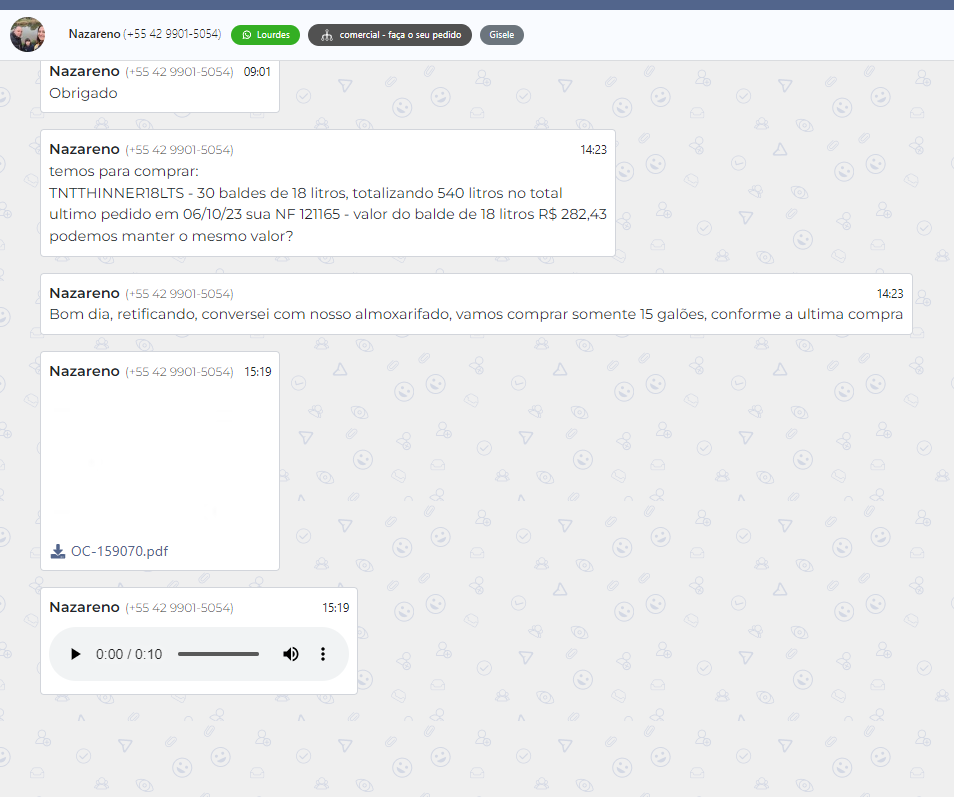Play the audio message
The image size is (954, 797).
[75, 654]
